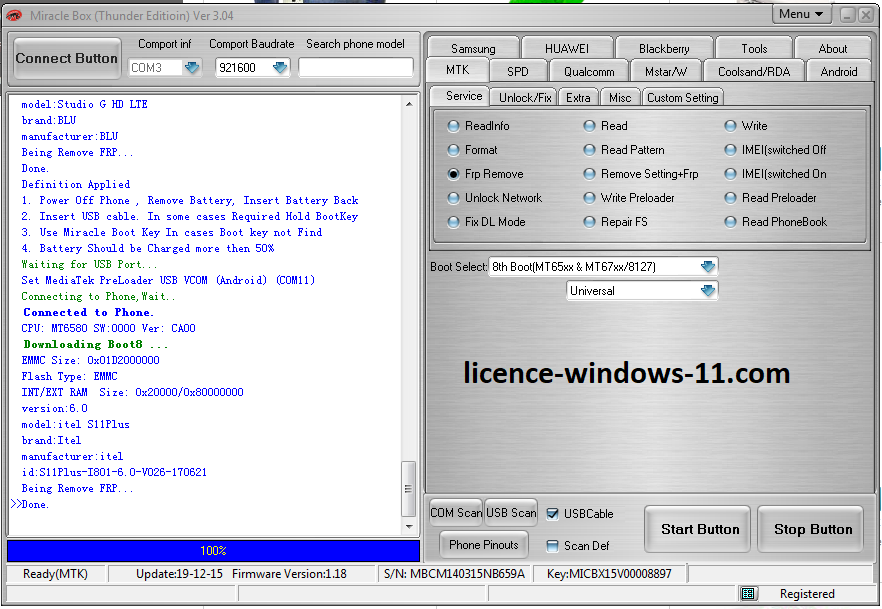Viewport: 882px width, 609px height.
Task: Click the keyboard icon in status bar
Action: pyautogui.click(x=748, y=594)
